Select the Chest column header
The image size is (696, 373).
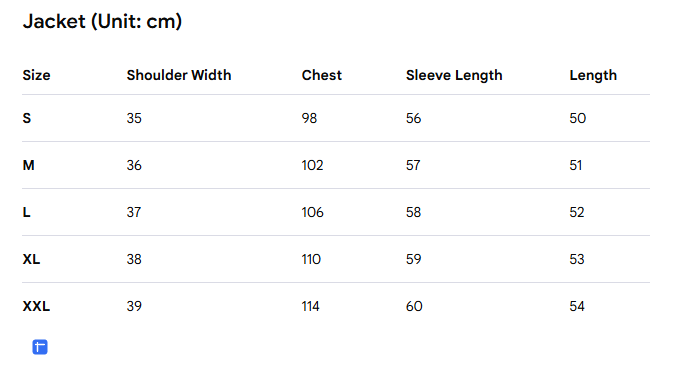[322, 75]
